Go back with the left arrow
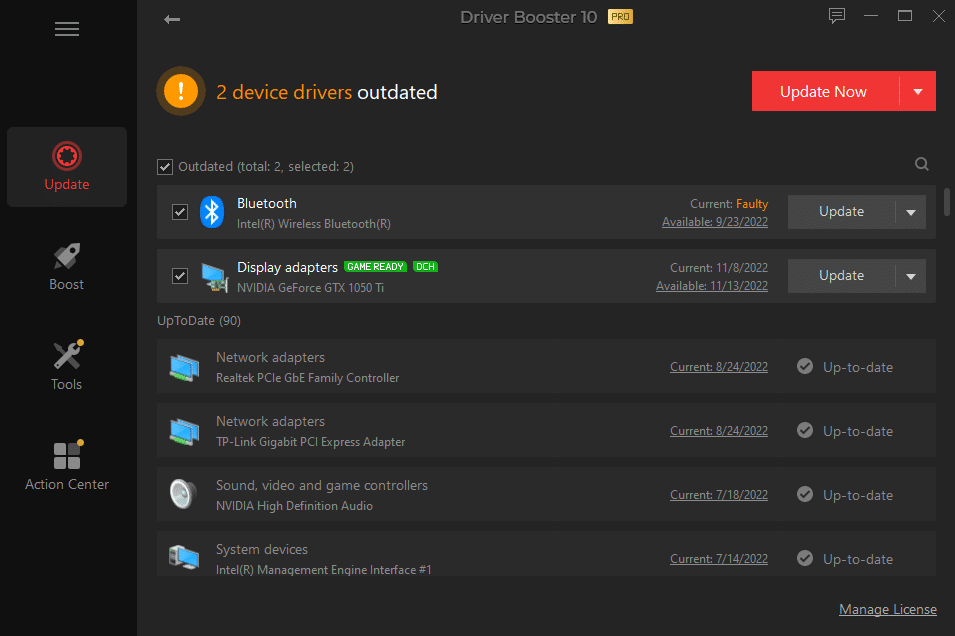 [x=172, y=19]
